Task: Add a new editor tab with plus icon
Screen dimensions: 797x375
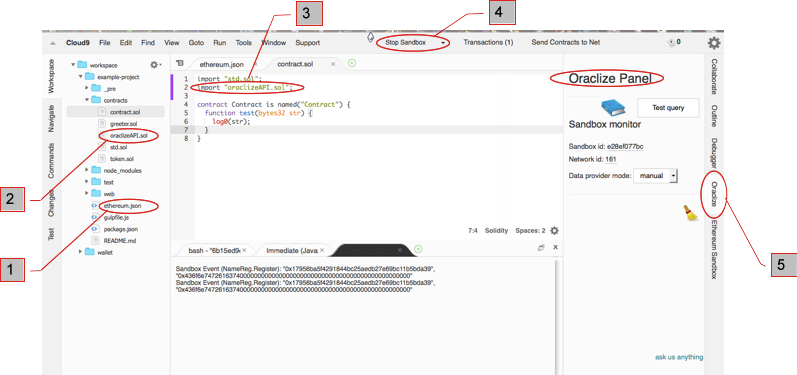Action: tap(352, 64)
